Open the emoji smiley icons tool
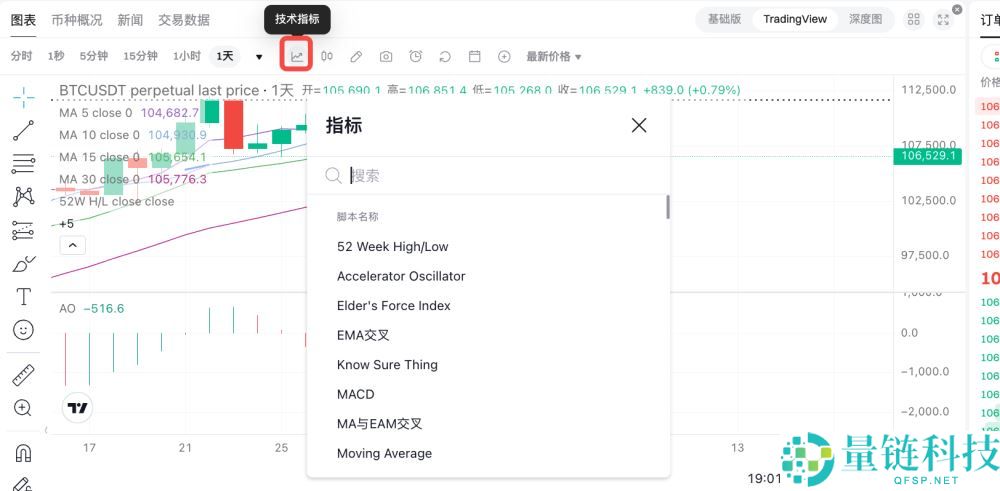This screenshot has width=1000, height=491. 24,329
